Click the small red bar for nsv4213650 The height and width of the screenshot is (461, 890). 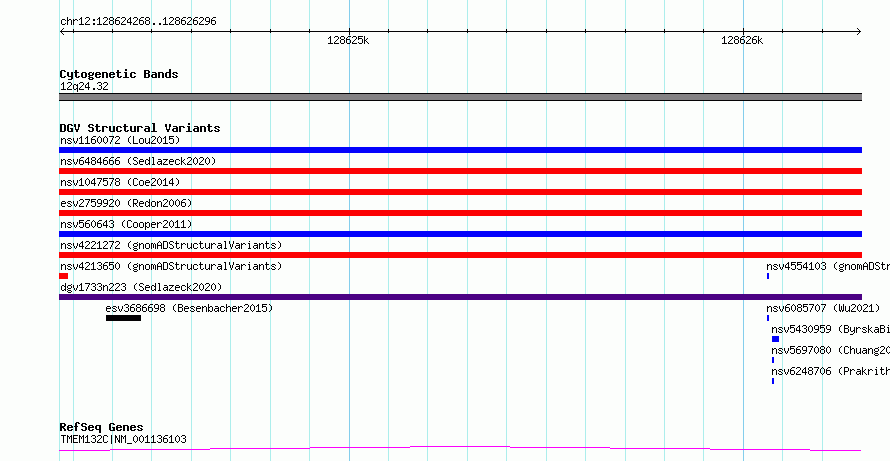pos(64,276)
